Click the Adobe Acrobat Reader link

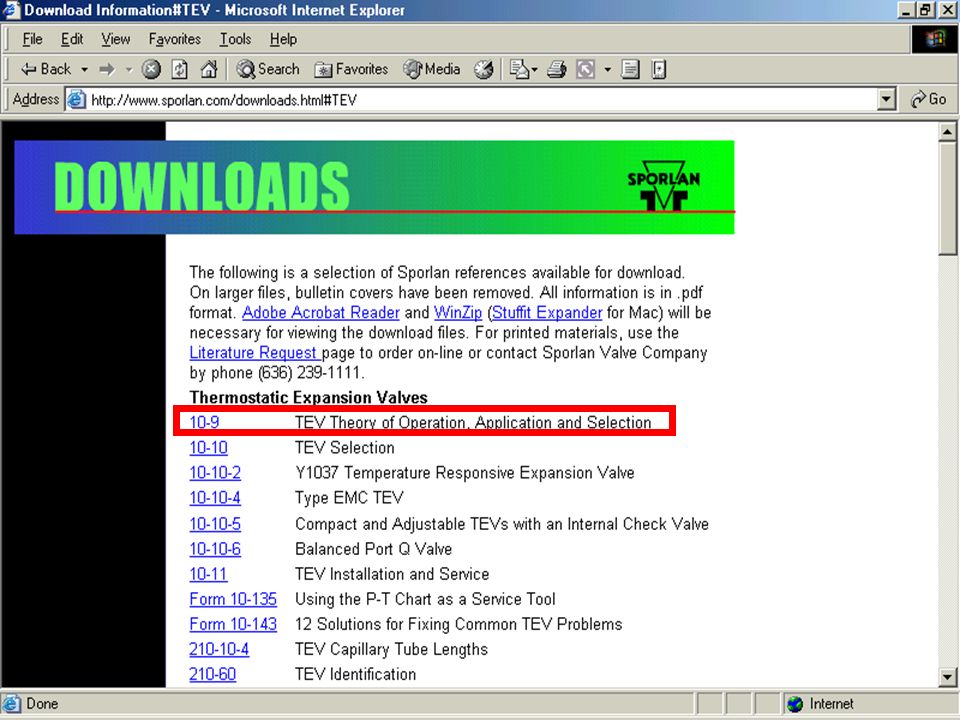click(x=321, y=312)
